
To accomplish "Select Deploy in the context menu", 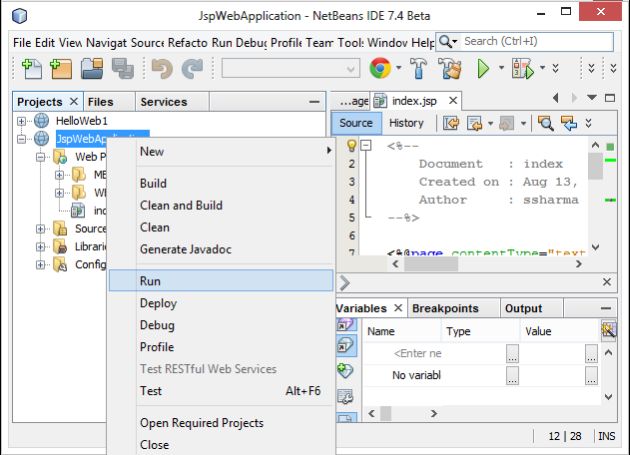I will coord(221,303).
